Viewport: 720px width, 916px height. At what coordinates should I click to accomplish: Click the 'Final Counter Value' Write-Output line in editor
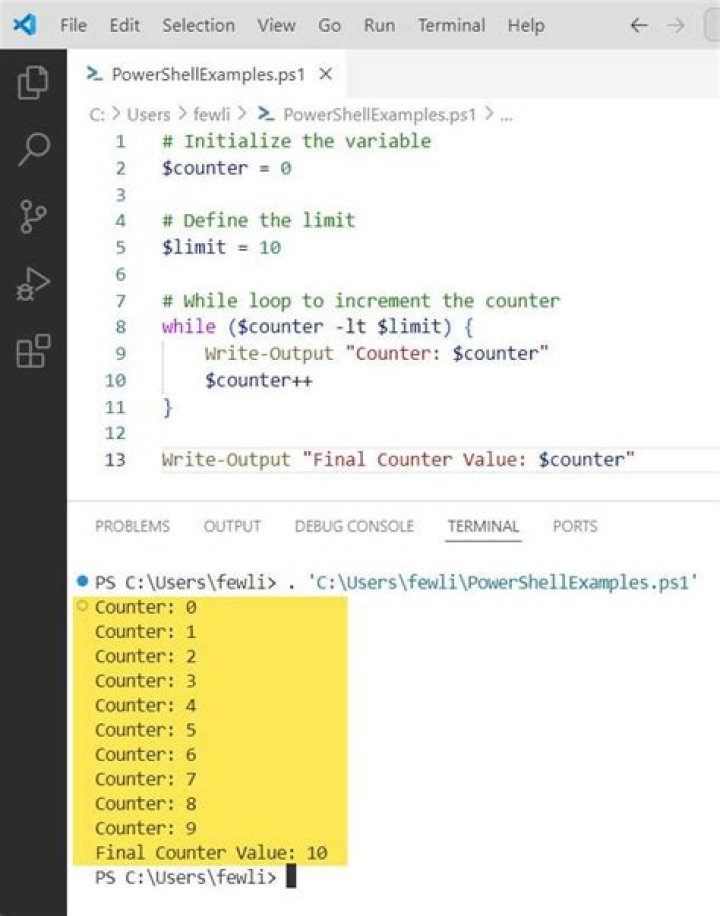point(398,460)
